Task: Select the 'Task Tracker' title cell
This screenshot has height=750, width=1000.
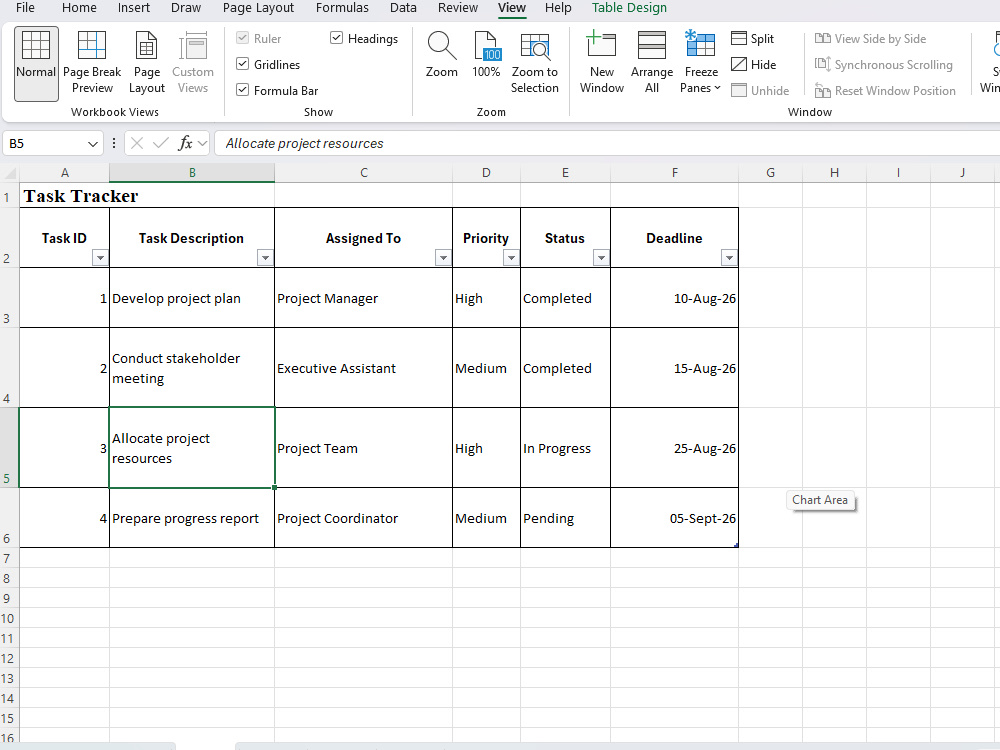Action: (64, 196)
